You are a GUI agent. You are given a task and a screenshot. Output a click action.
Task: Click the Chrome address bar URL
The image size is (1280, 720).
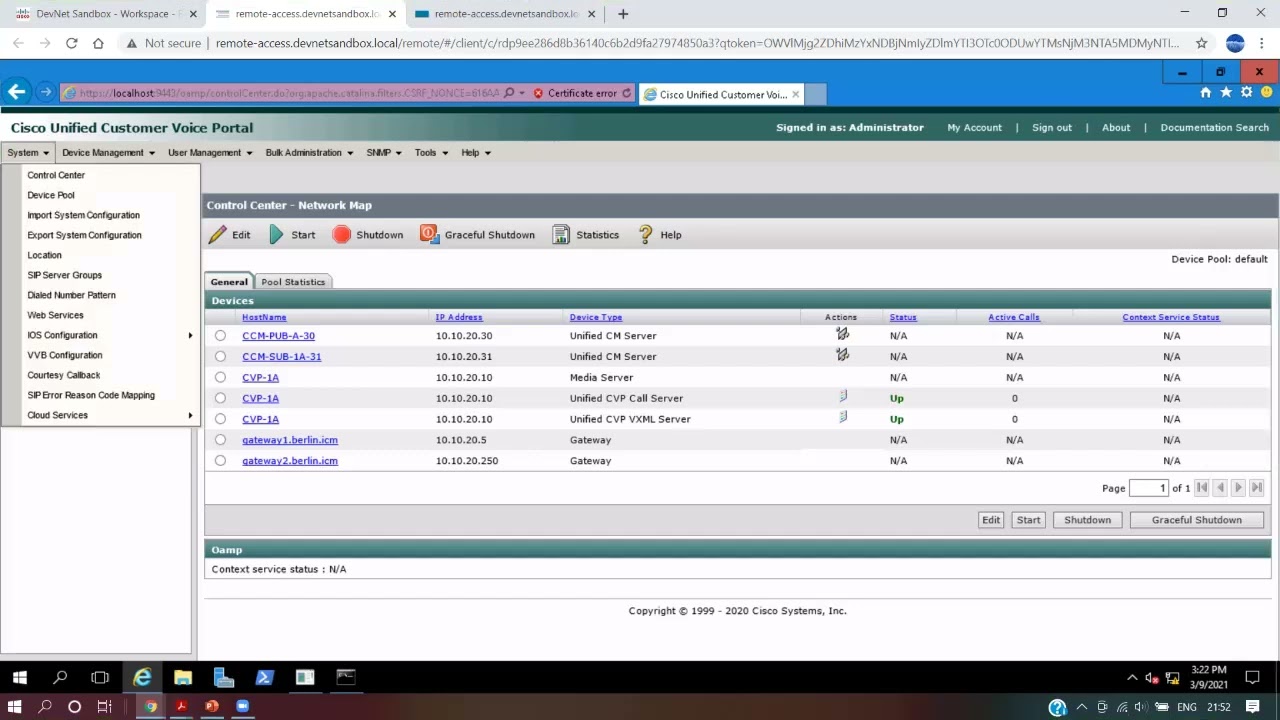[697, 43]
